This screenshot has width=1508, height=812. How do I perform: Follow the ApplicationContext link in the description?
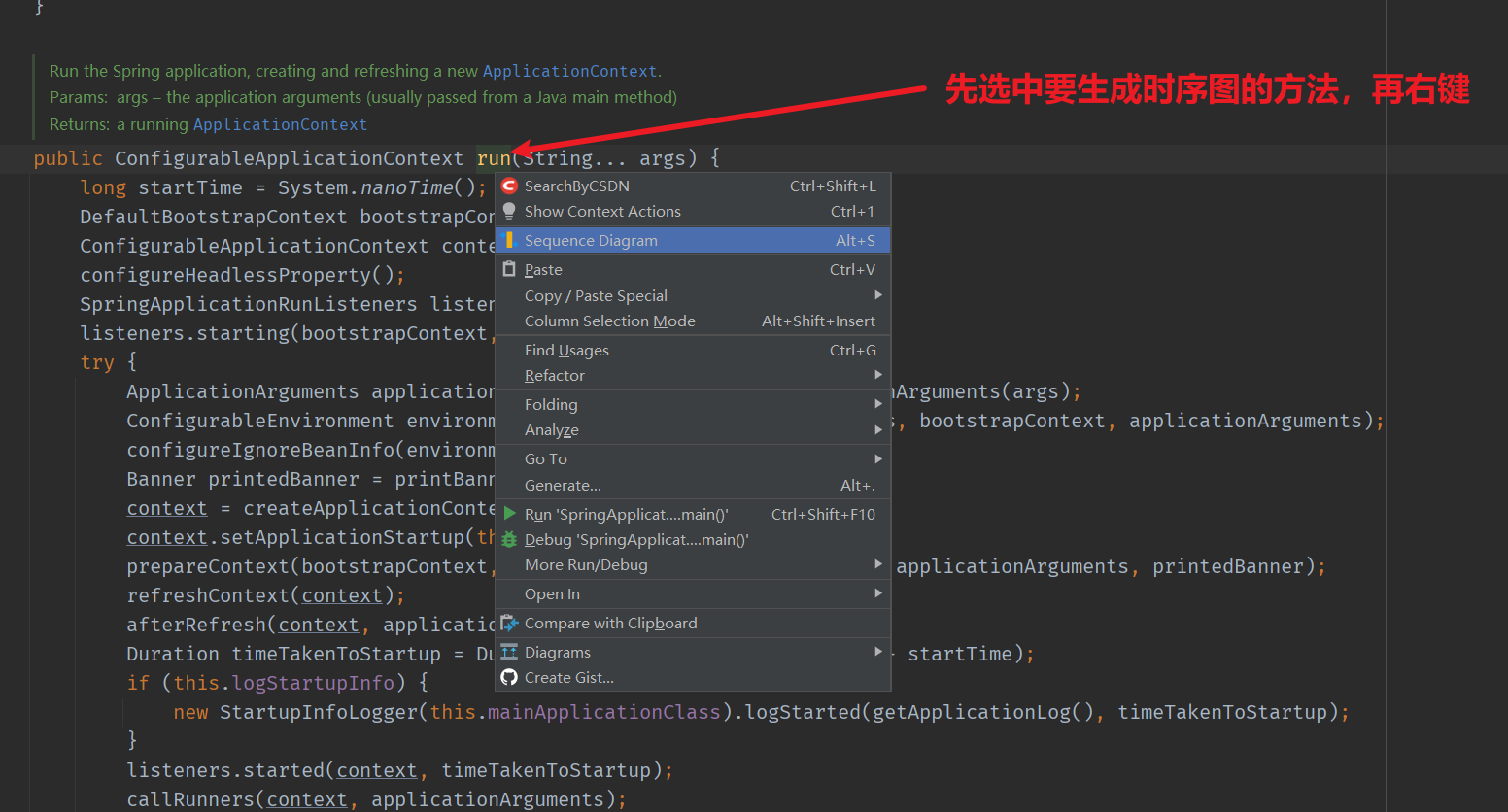point(569,71)
